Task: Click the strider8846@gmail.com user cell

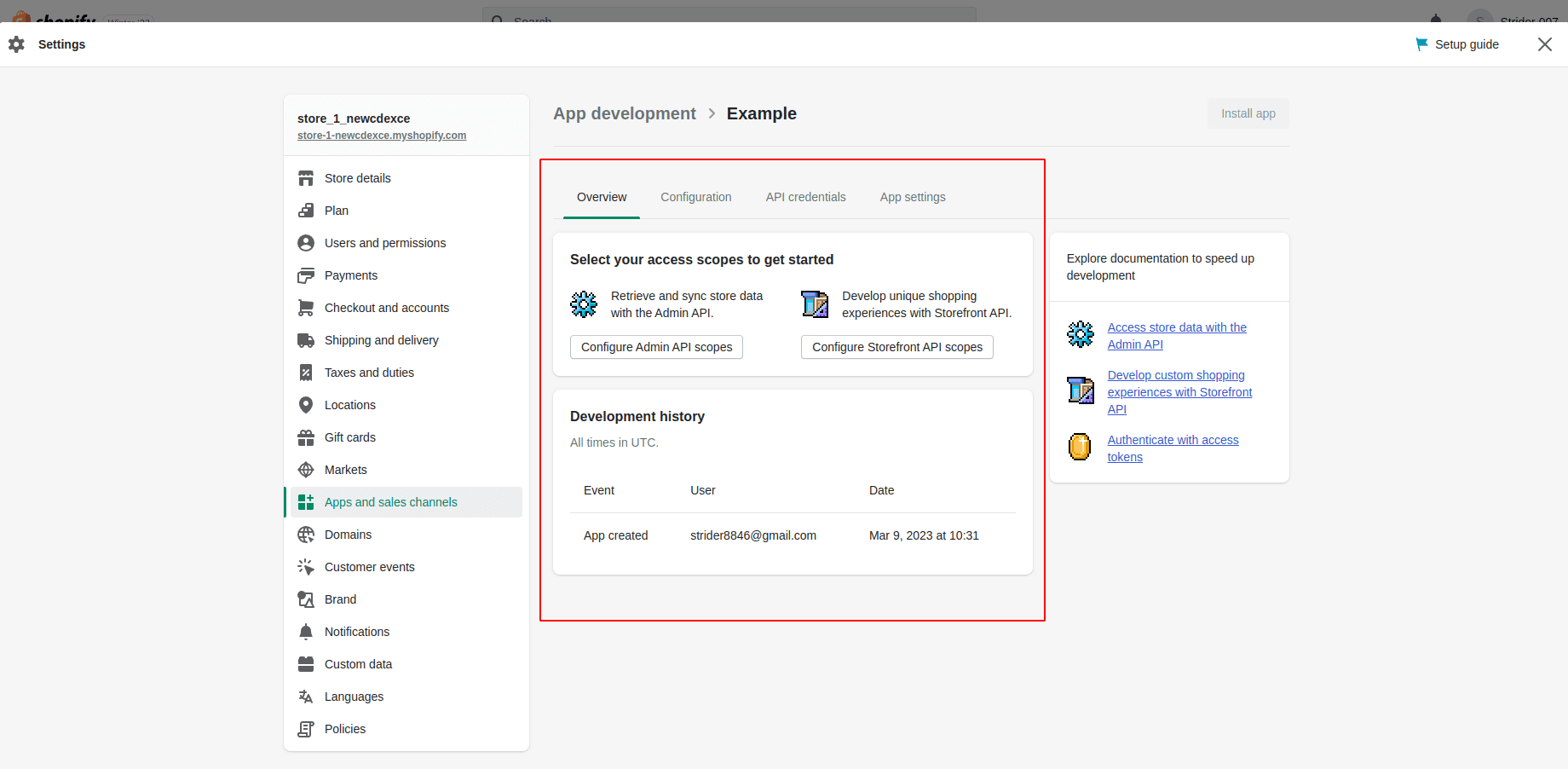Action: (x=753, y=535)
